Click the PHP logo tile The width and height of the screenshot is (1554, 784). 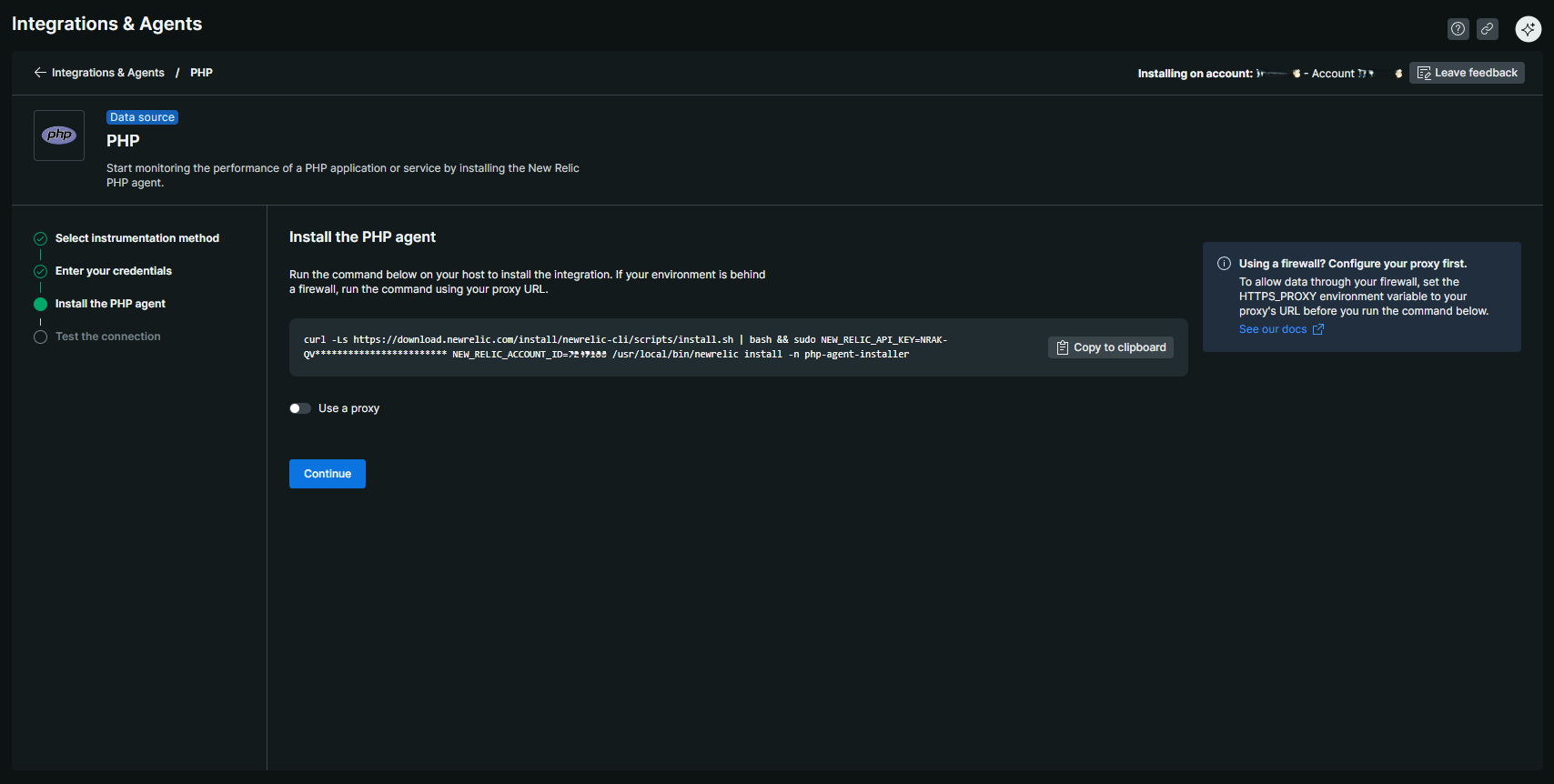(x=59, y=136)
